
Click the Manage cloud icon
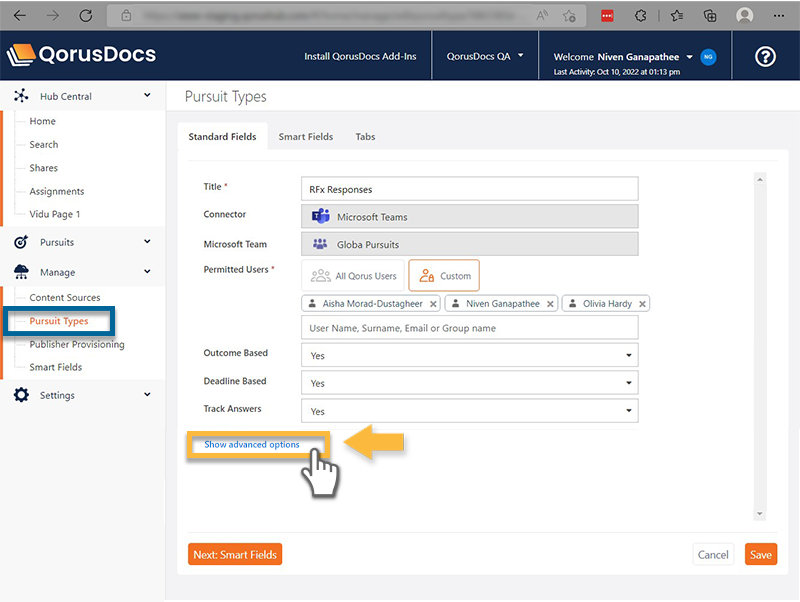point(21,272)
